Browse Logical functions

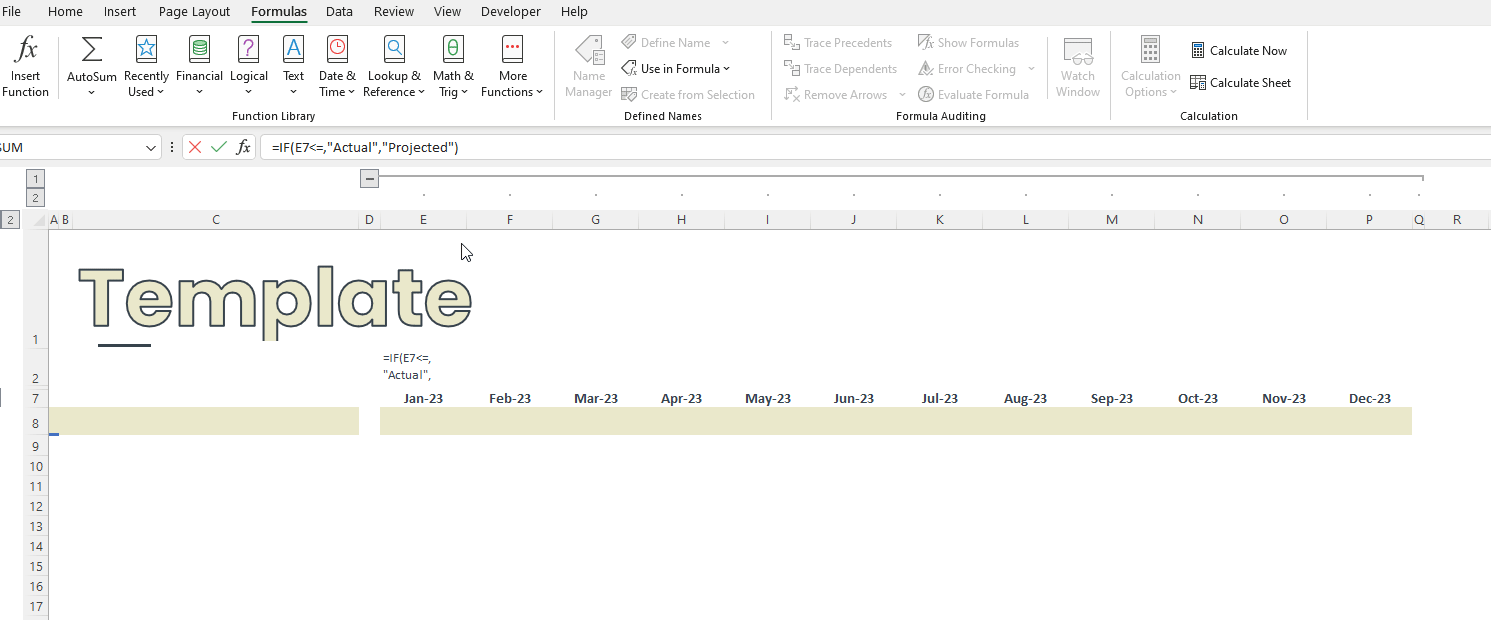pos(248,65)
